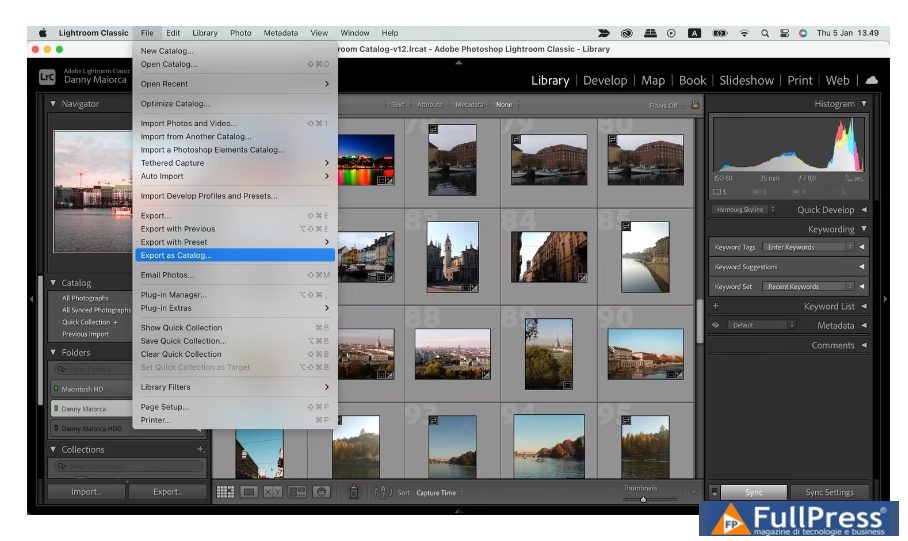Click the Painter spray can tool

tap(353, 492)
